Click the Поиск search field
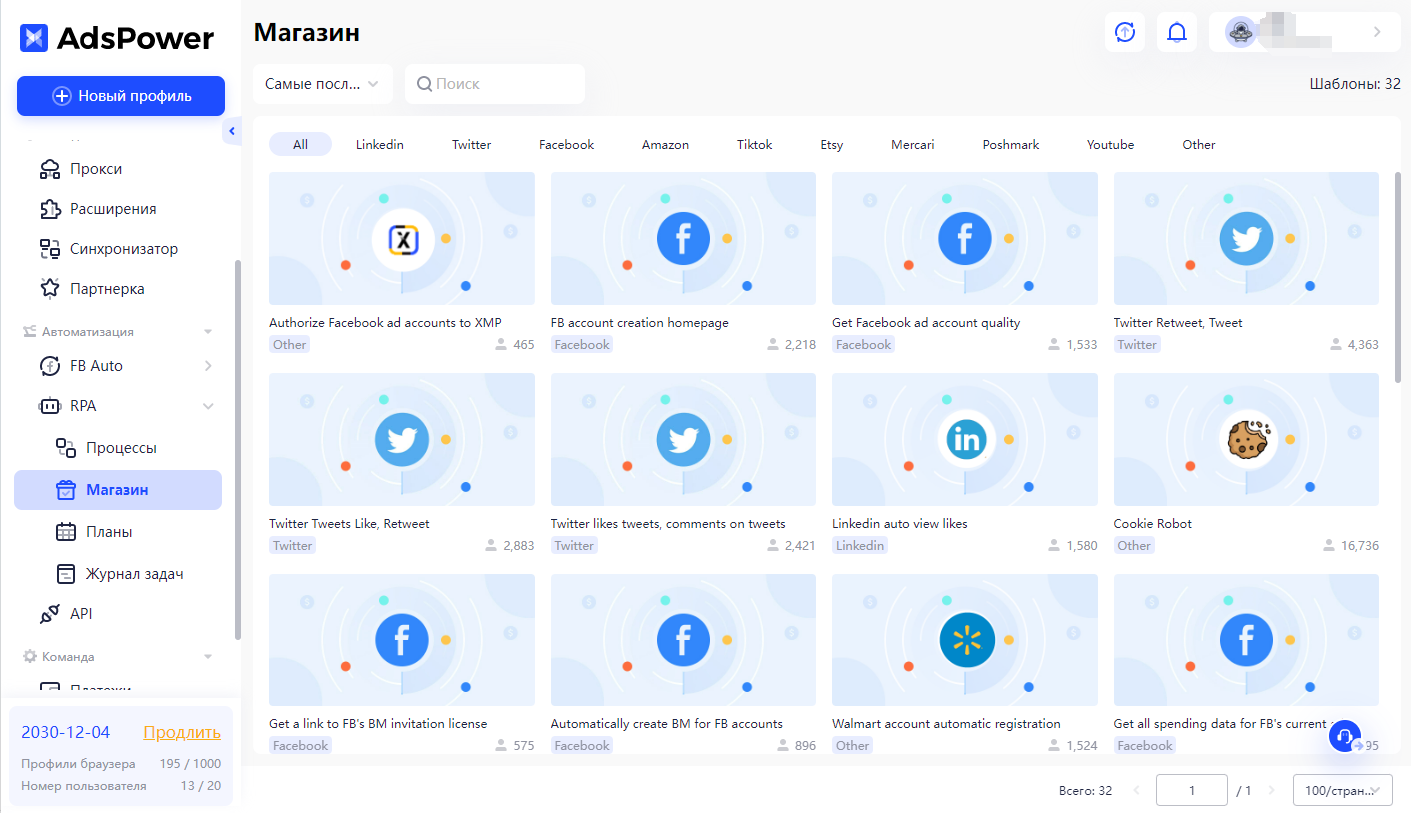The height and width of the screenshot is (813, 1411). pyautogui.click(x=495, y=84)
